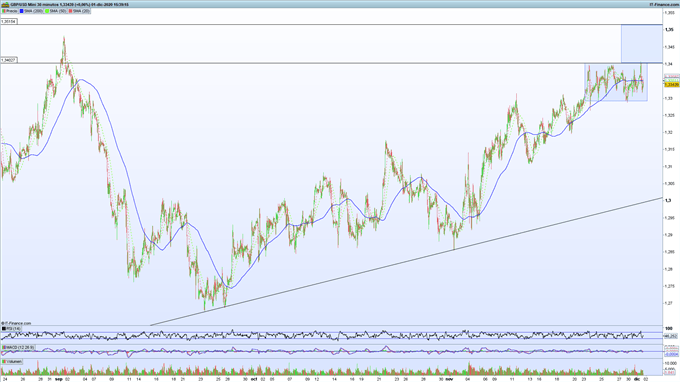Viewport: 680px width, 382px height.
Task: Select the SMA (50) indicator label
Action: tap(57, 11)
